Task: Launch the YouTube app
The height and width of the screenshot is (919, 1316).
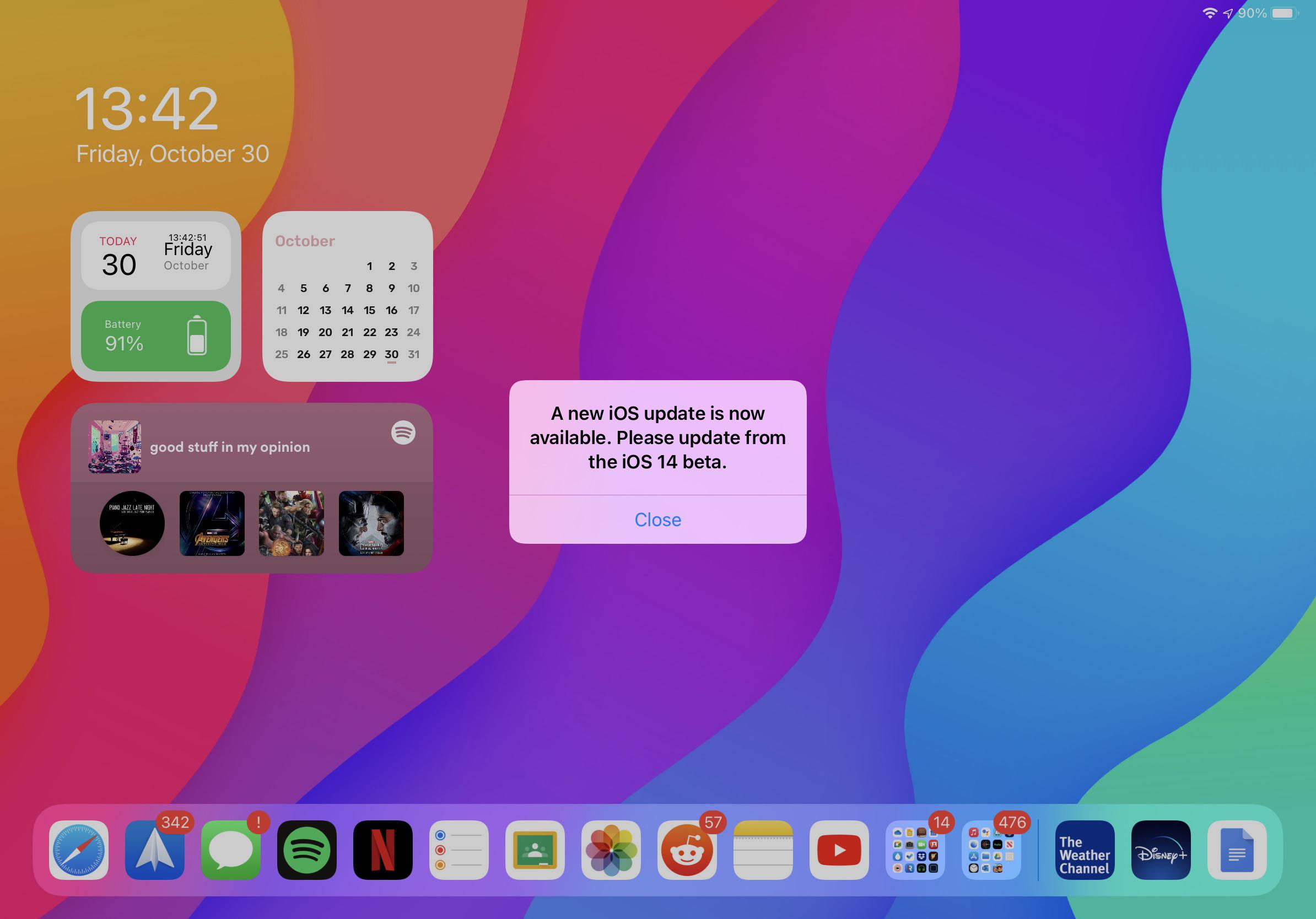Action: point(839,850)
